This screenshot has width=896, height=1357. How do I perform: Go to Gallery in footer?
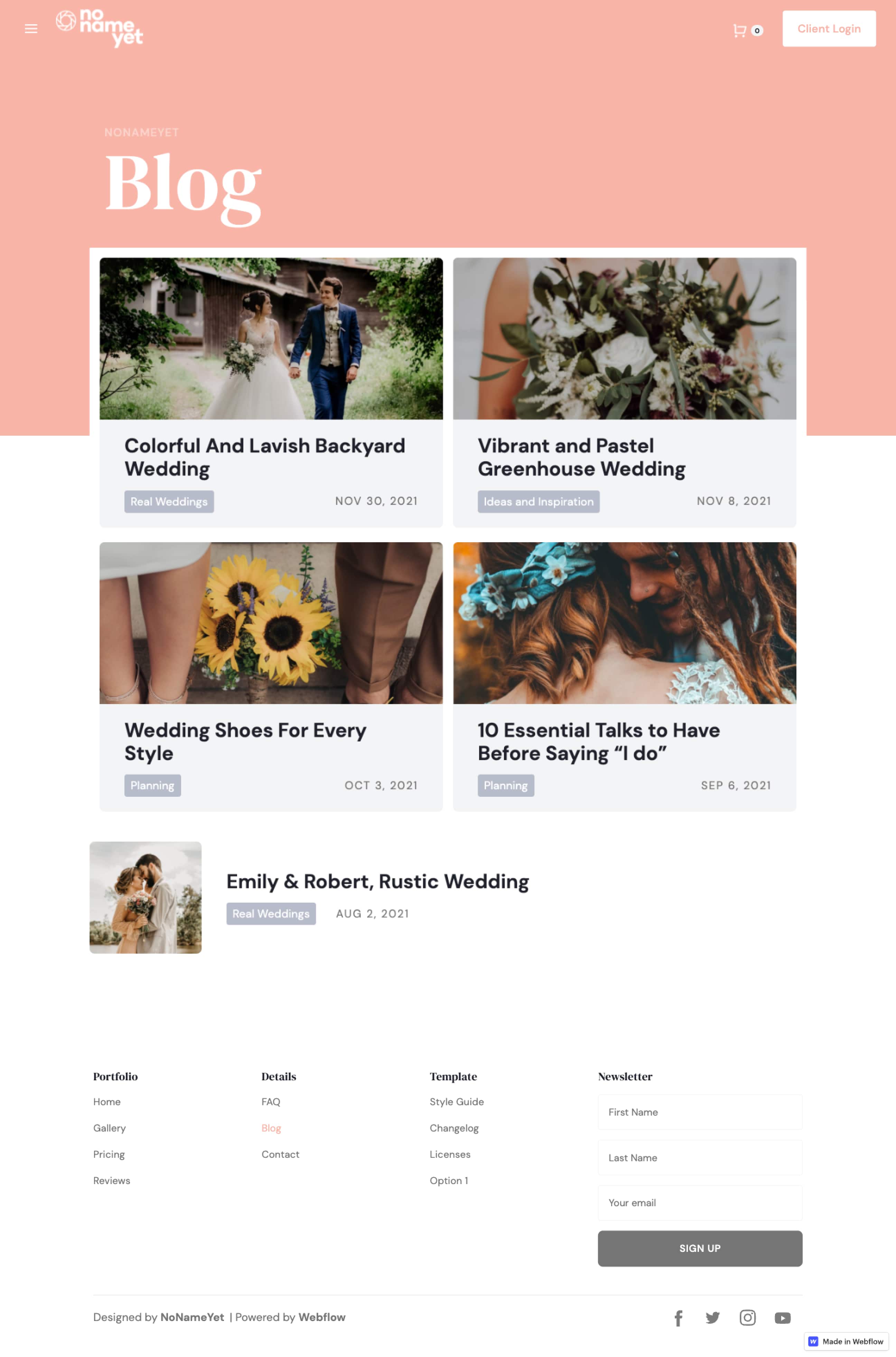point(110,1128)
